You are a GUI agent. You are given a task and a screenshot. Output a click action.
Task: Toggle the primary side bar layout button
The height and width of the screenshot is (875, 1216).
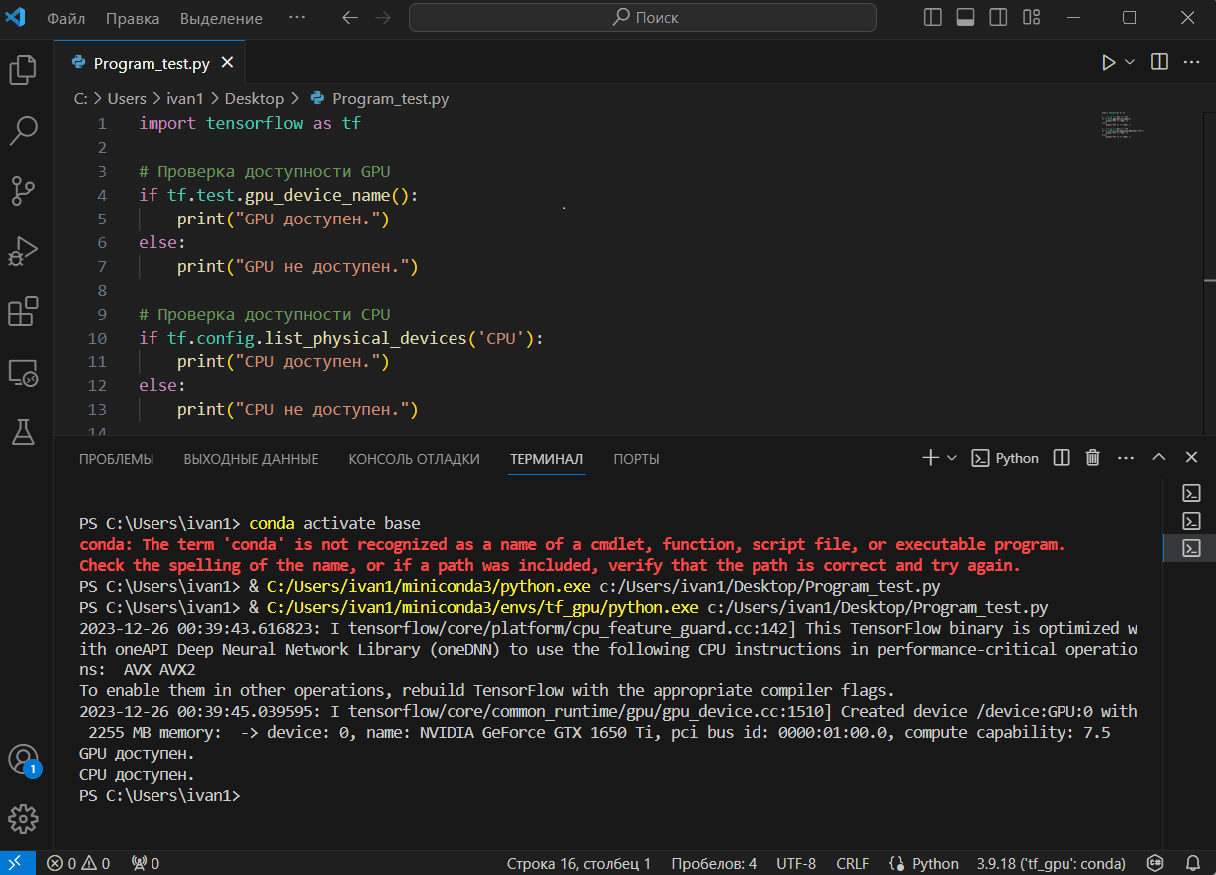(933, 18)
